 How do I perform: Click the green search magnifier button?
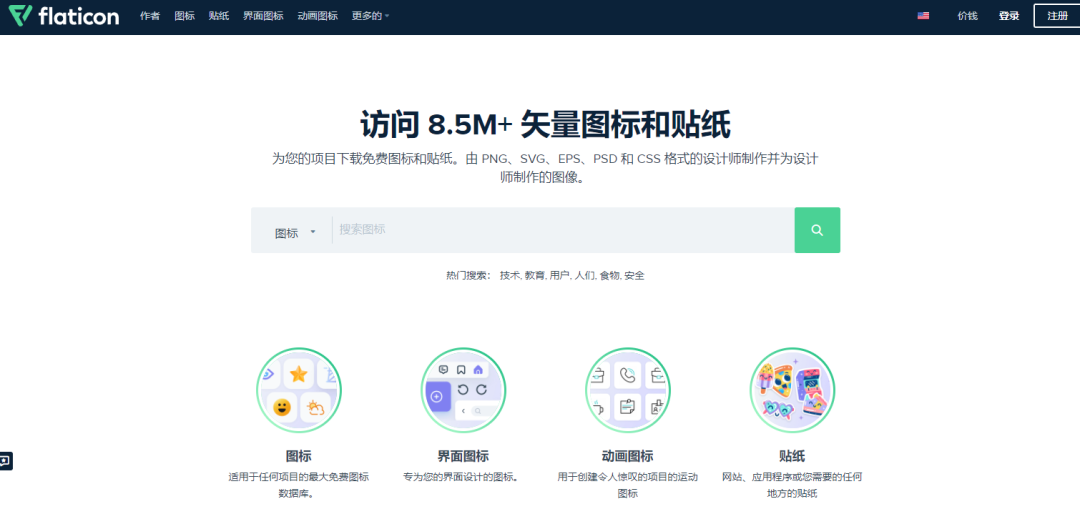point(817,230)
